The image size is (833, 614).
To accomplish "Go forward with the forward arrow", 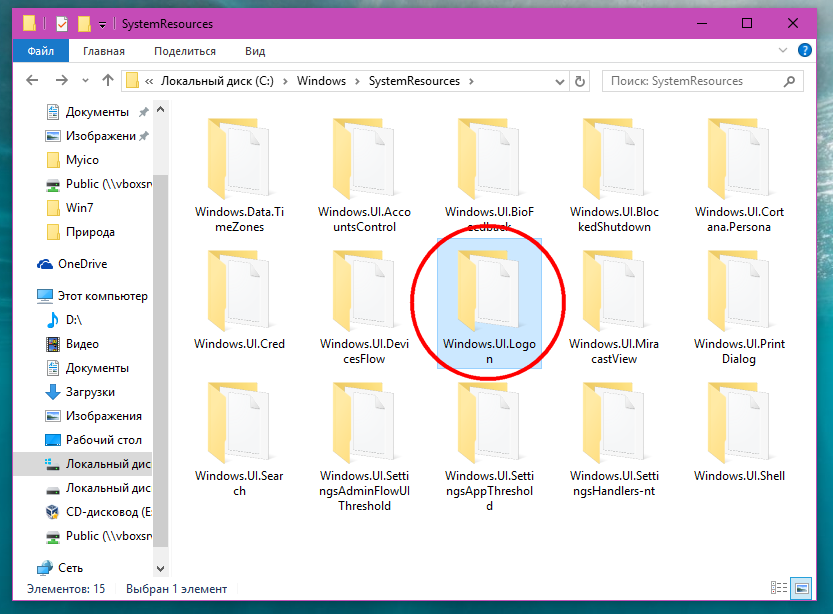I will 62,81.
